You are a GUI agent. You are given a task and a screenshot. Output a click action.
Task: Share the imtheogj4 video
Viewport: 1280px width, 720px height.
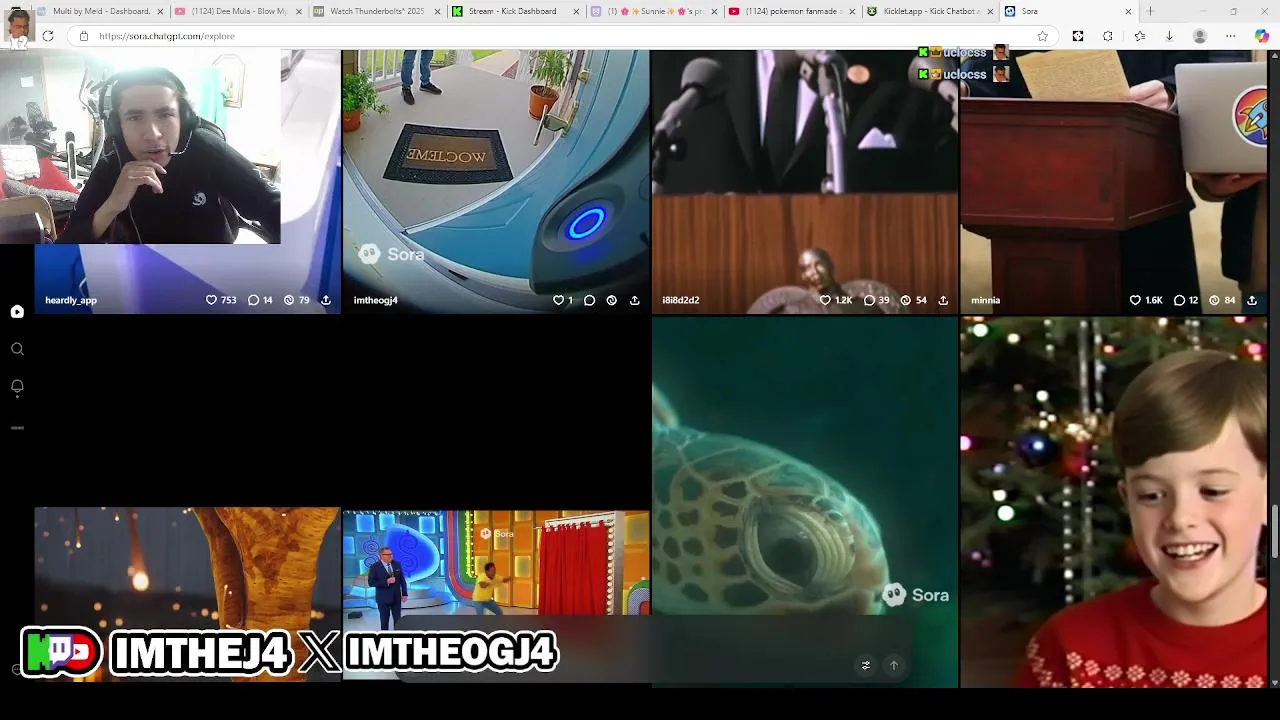[x=634, y=300]
